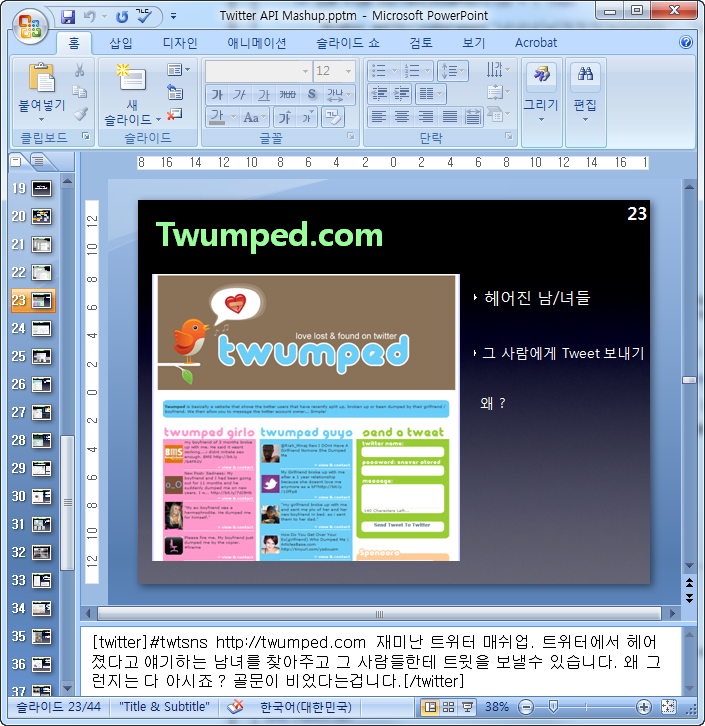This screenshot has height=726, width=705.
Task: Toggle italic 가 formatting
Action: pos(239,94)
